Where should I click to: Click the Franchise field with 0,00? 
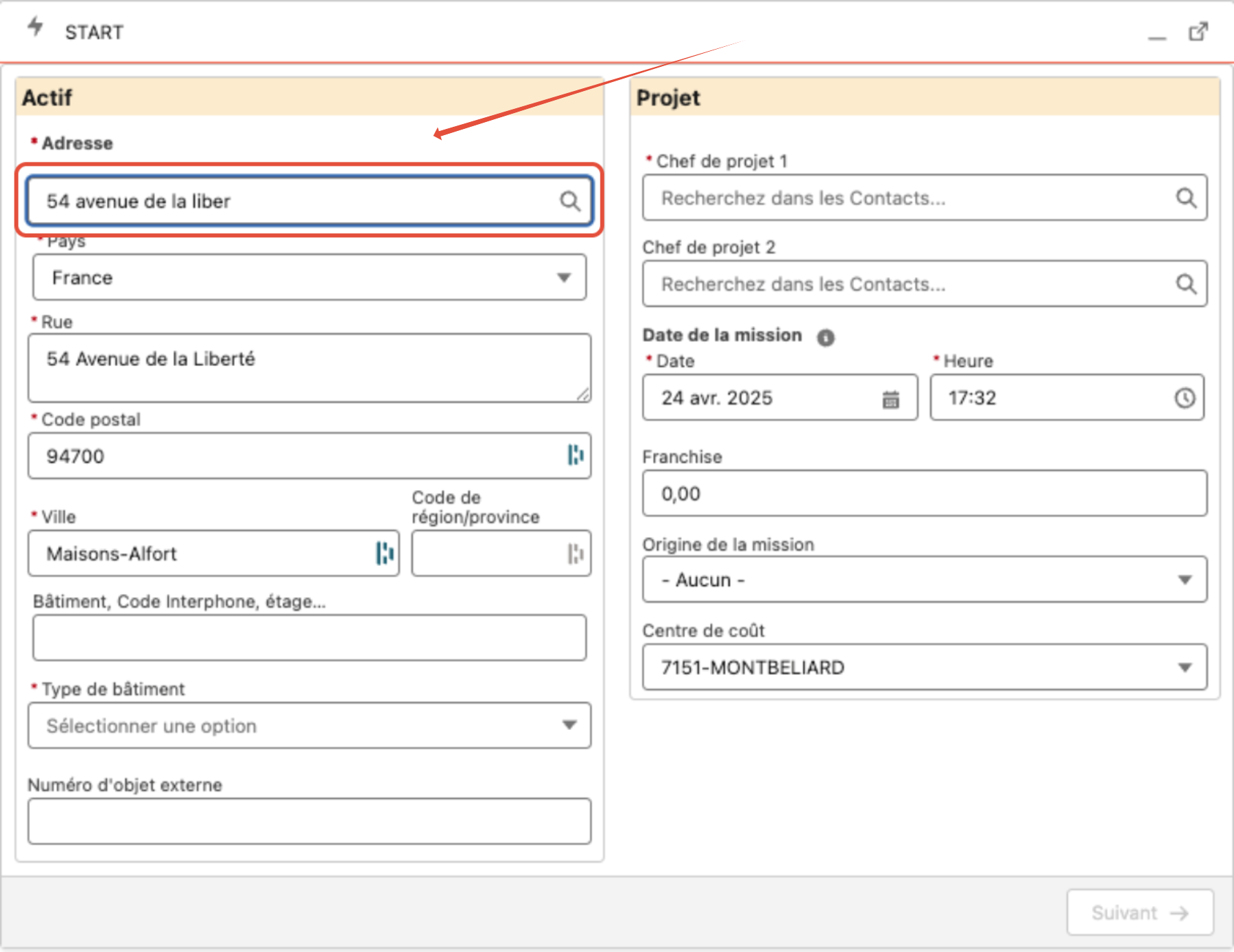pos(924,494)
